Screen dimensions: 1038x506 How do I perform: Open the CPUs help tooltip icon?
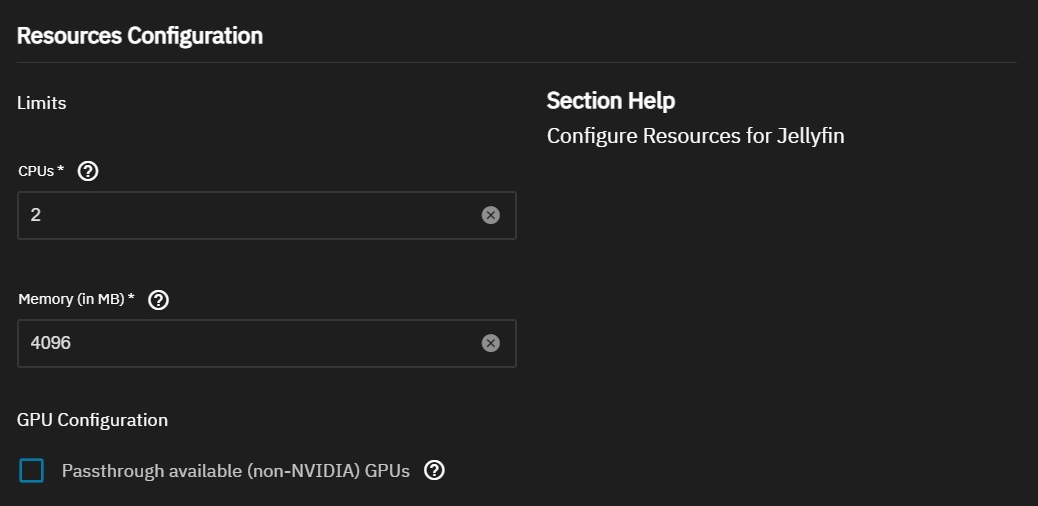point(88,171)
